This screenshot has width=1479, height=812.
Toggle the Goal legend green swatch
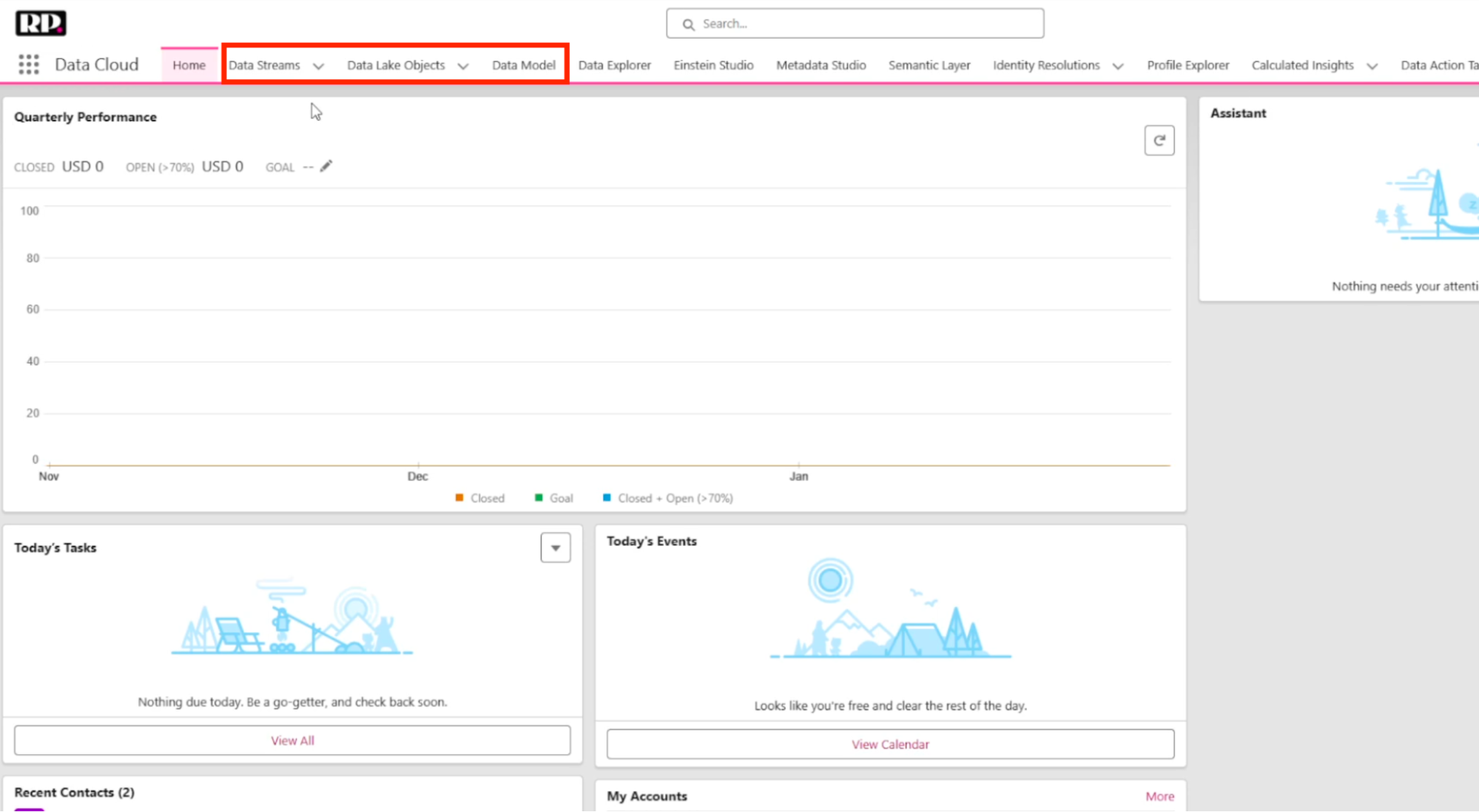[539, 498]
